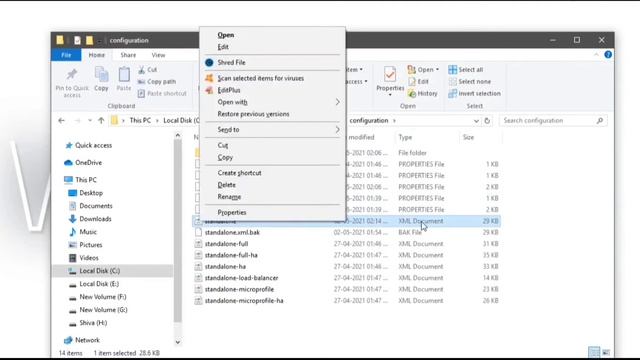Choose Rename in the context menu
Viewport: 640px width, 360px height.
pyautogui.click(x=229, y=197)
